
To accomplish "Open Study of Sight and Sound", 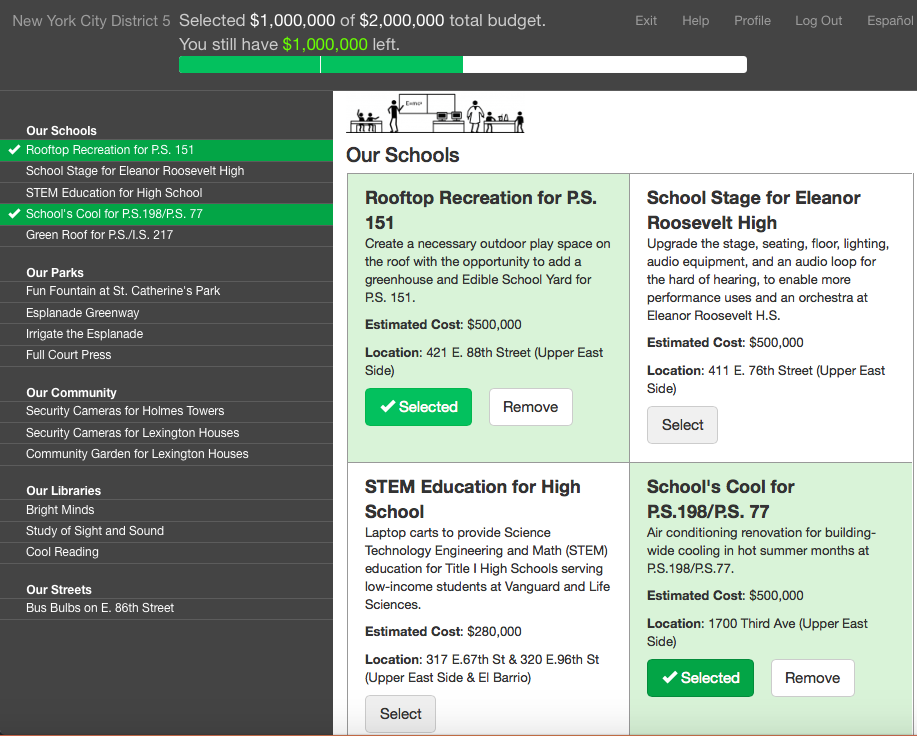I will coord(166,531).
